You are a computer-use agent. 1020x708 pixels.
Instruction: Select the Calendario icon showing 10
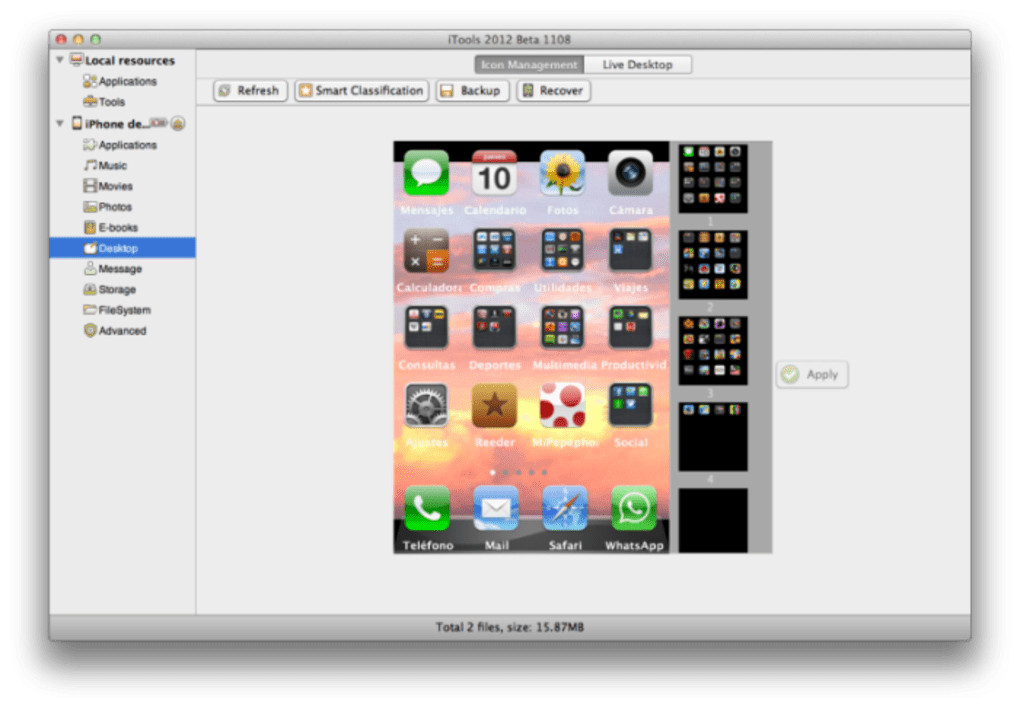click(x=494, y=173)
